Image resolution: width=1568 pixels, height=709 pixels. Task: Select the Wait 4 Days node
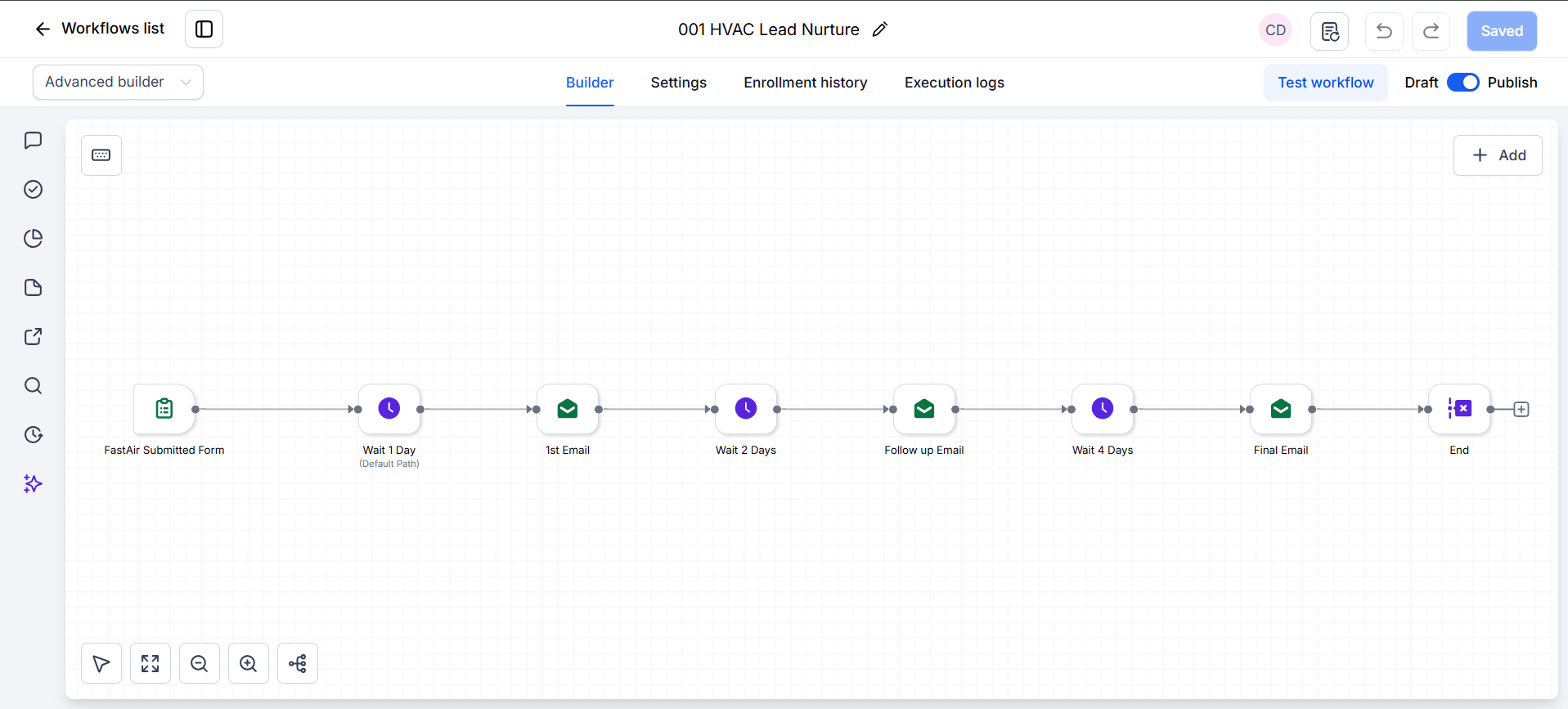point(1103,409)
